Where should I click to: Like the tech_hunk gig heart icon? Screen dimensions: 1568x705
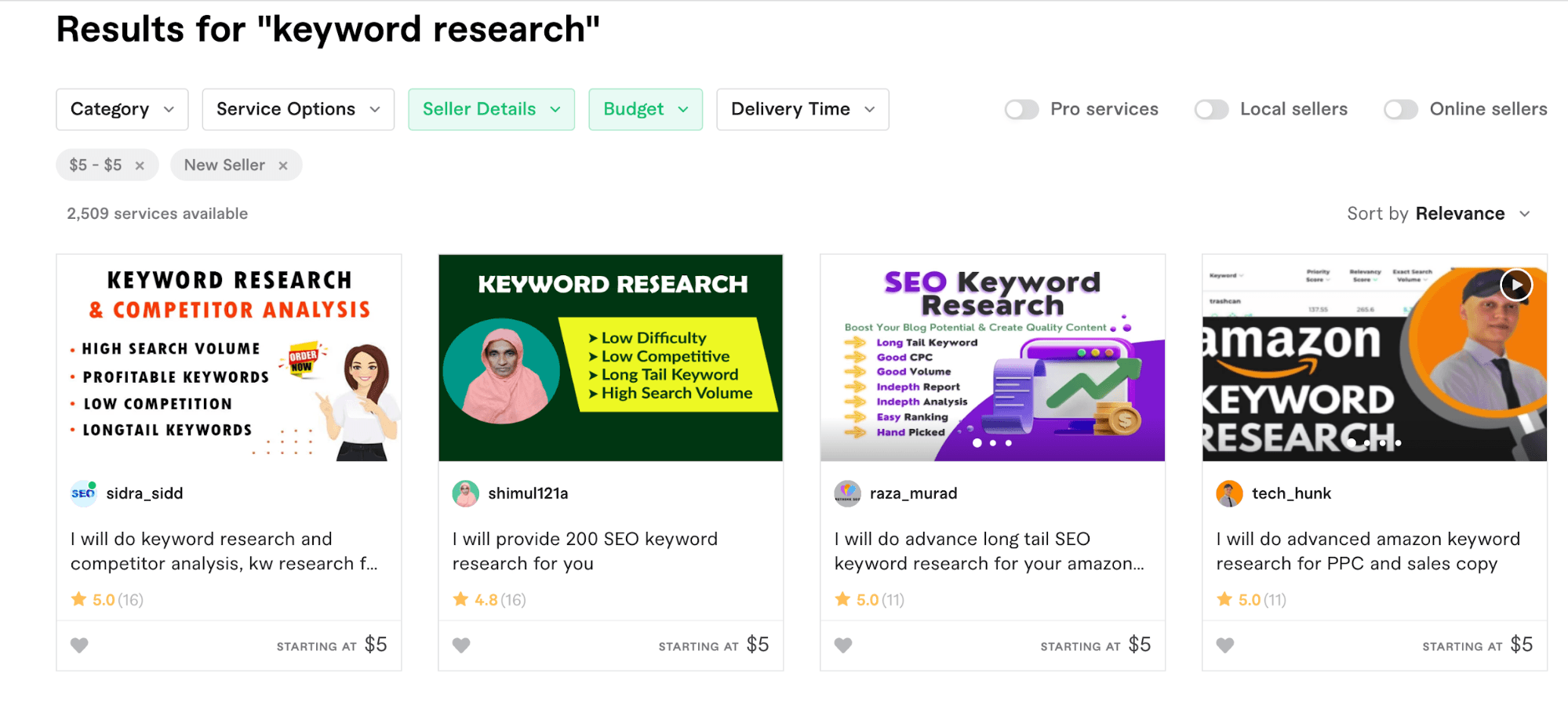click(1225, 645)
